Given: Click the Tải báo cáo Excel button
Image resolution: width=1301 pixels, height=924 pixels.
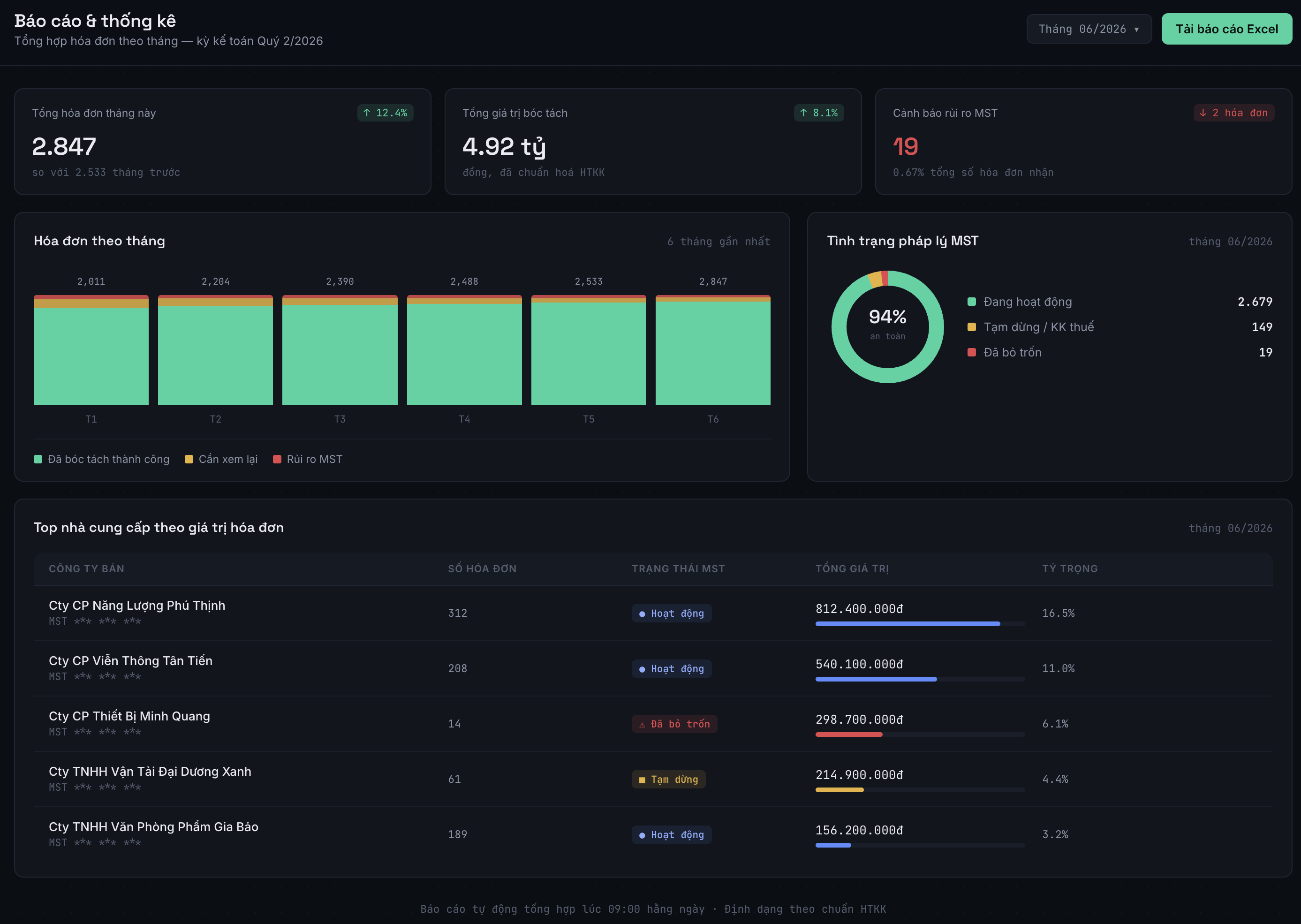Looking at the screenshot, I should 1226,29.
